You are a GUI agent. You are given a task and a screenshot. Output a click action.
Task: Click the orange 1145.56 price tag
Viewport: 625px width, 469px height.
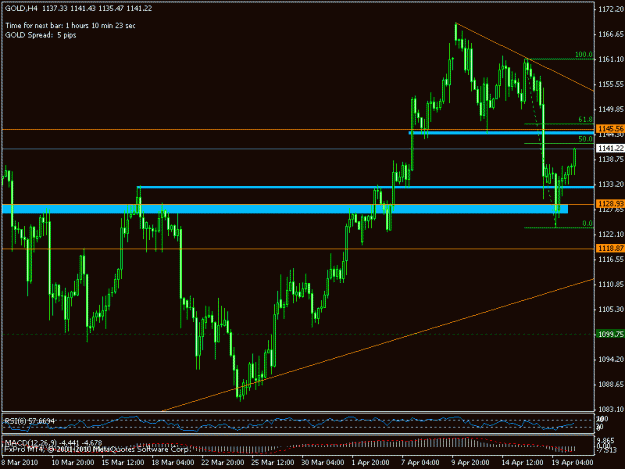coord(610,129)
